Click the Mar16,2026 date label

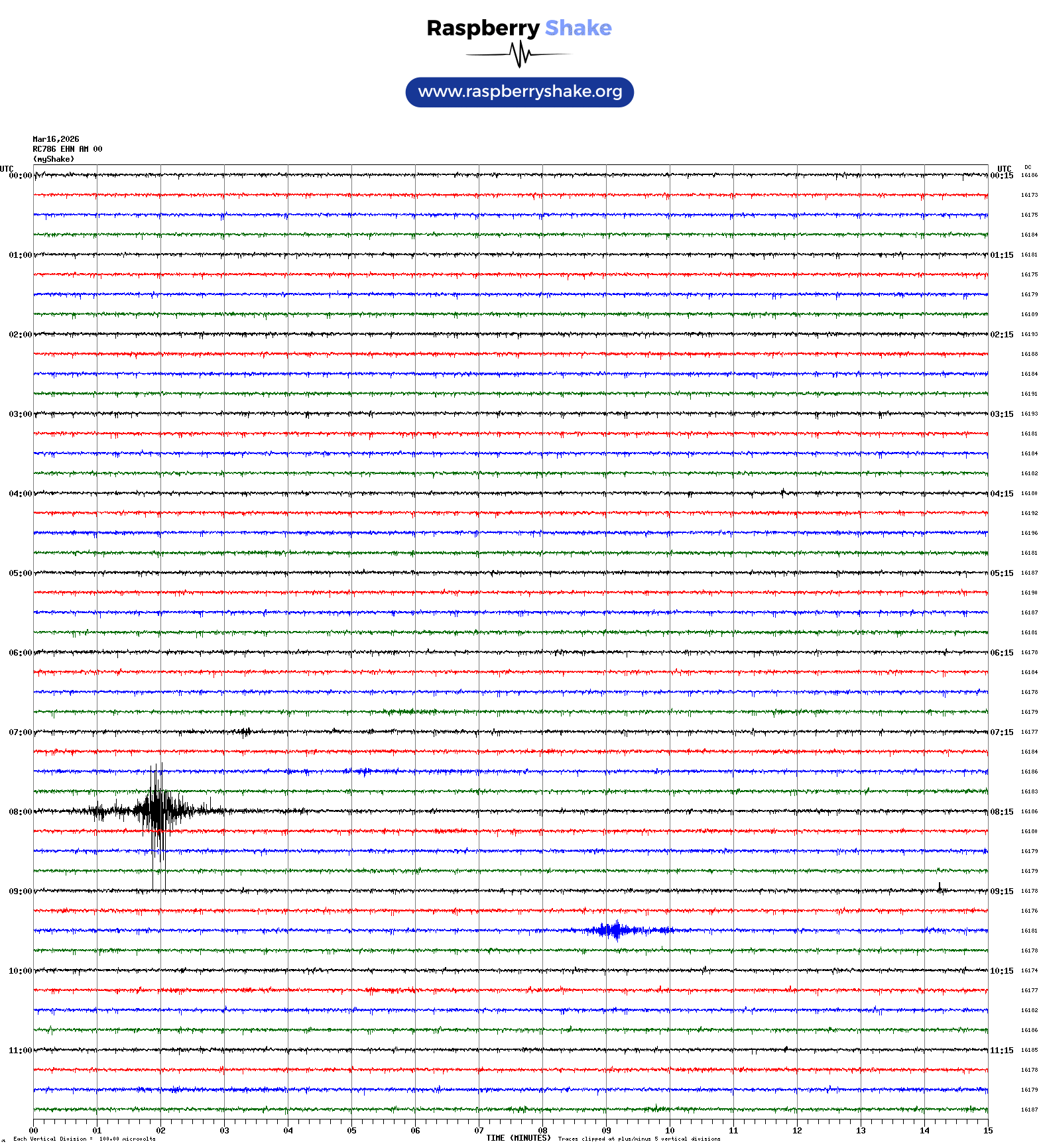pyautogui.click(x=56, y=139)
